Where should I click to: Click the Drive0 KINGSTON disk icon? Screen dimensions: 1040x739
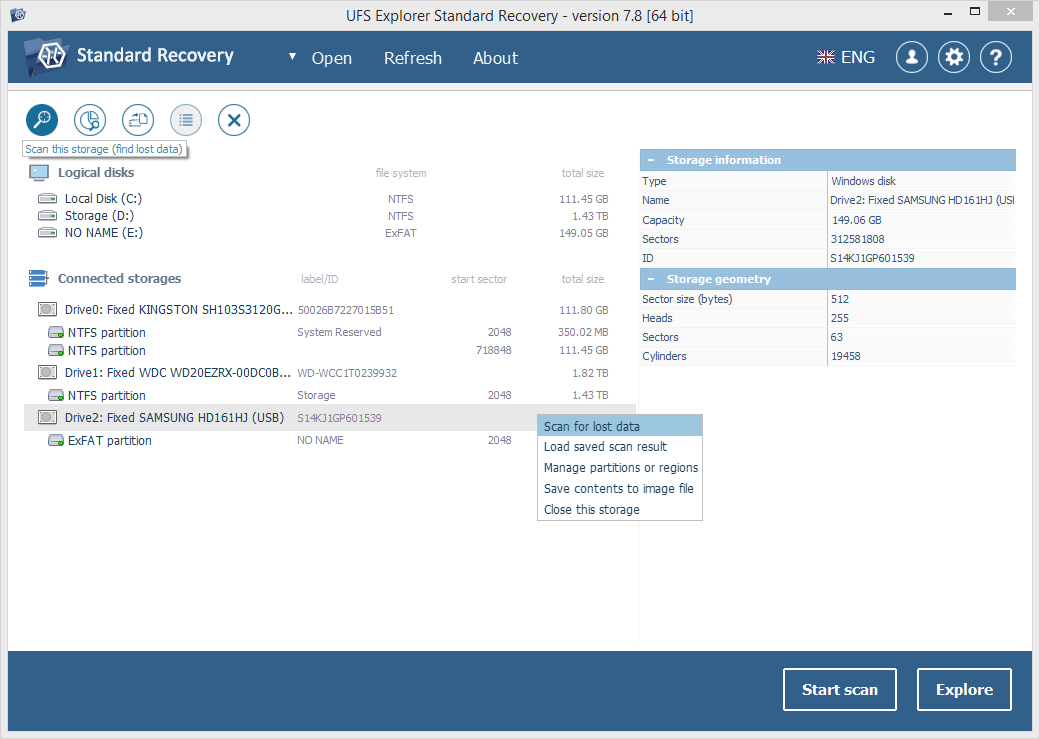click(x=47, y=309)
